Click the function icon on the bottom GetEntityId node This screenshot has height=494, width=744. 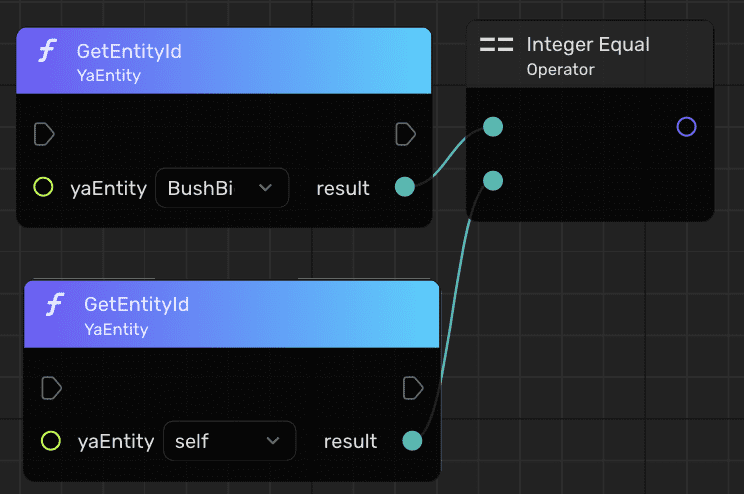pos(54,305)
